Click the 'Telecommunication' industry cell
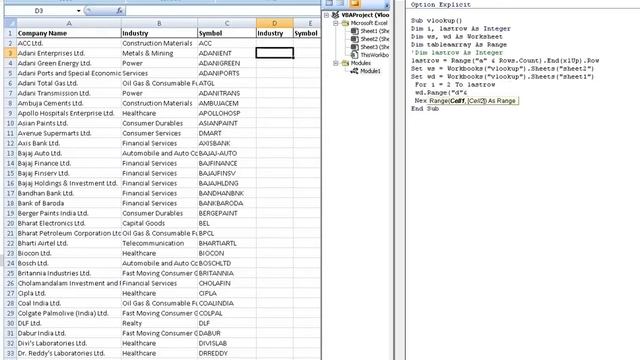Screen dimensions: 640x360 click(x=159, y=243)
